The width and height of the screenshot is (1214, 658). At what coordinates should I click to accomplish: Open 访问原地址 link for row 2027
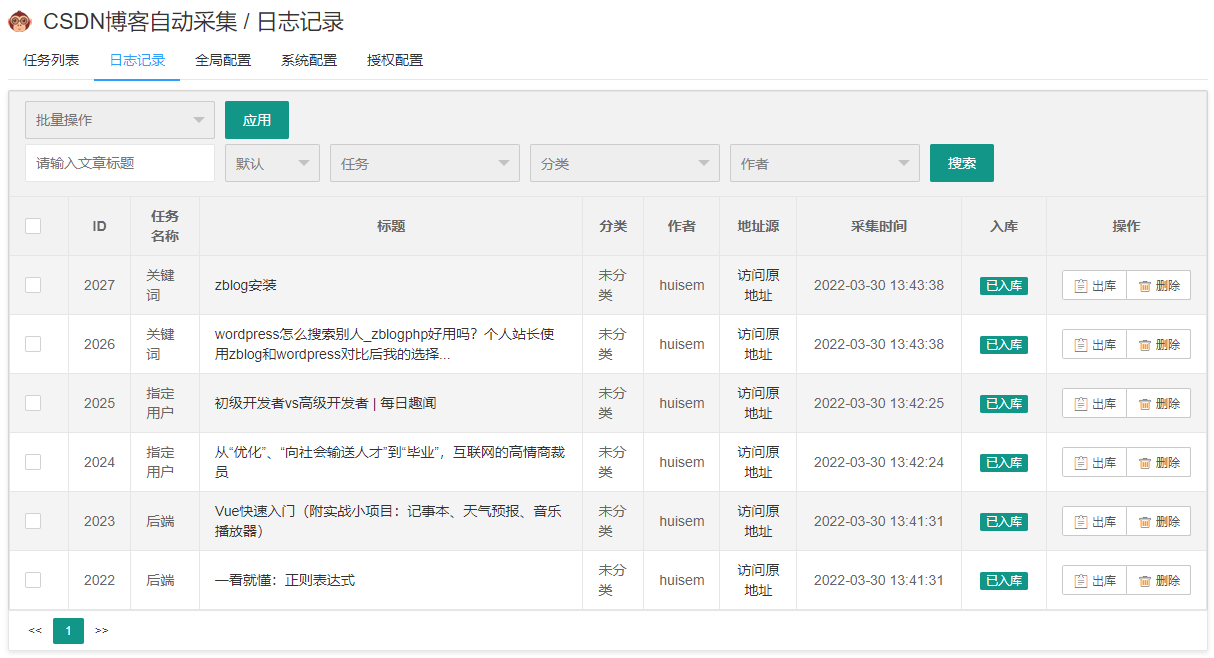coord(759,285)
